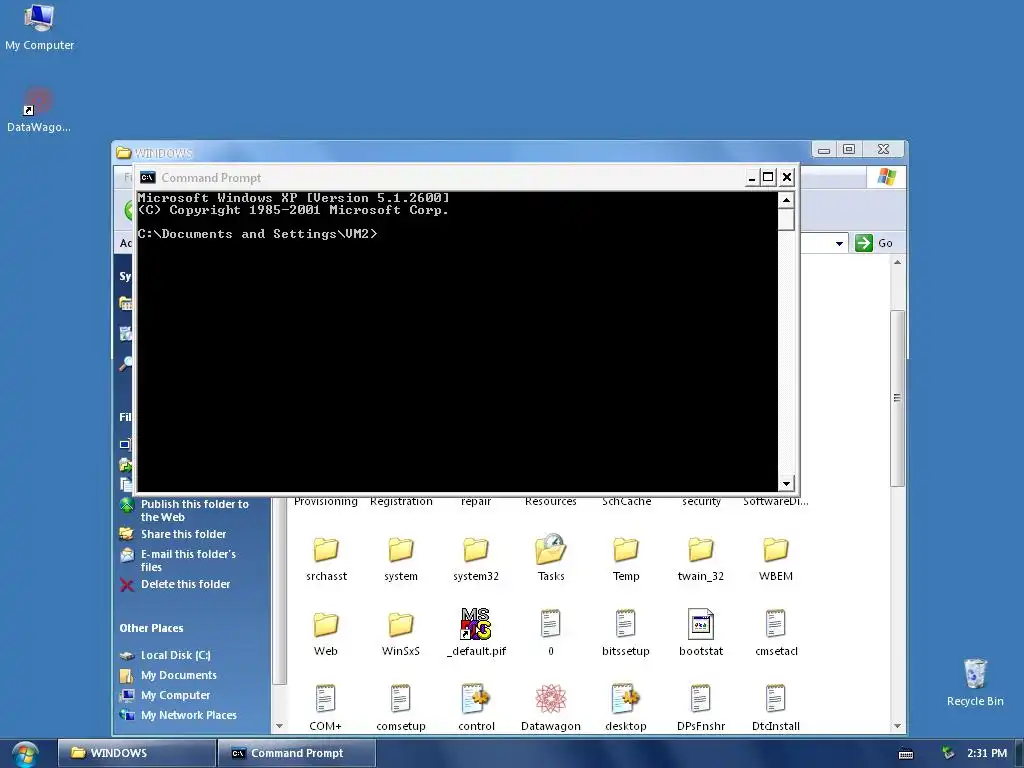Open the system folder icon
Image resolution: width=1024 pixels, height=768 pixels.
pos(400,559)
